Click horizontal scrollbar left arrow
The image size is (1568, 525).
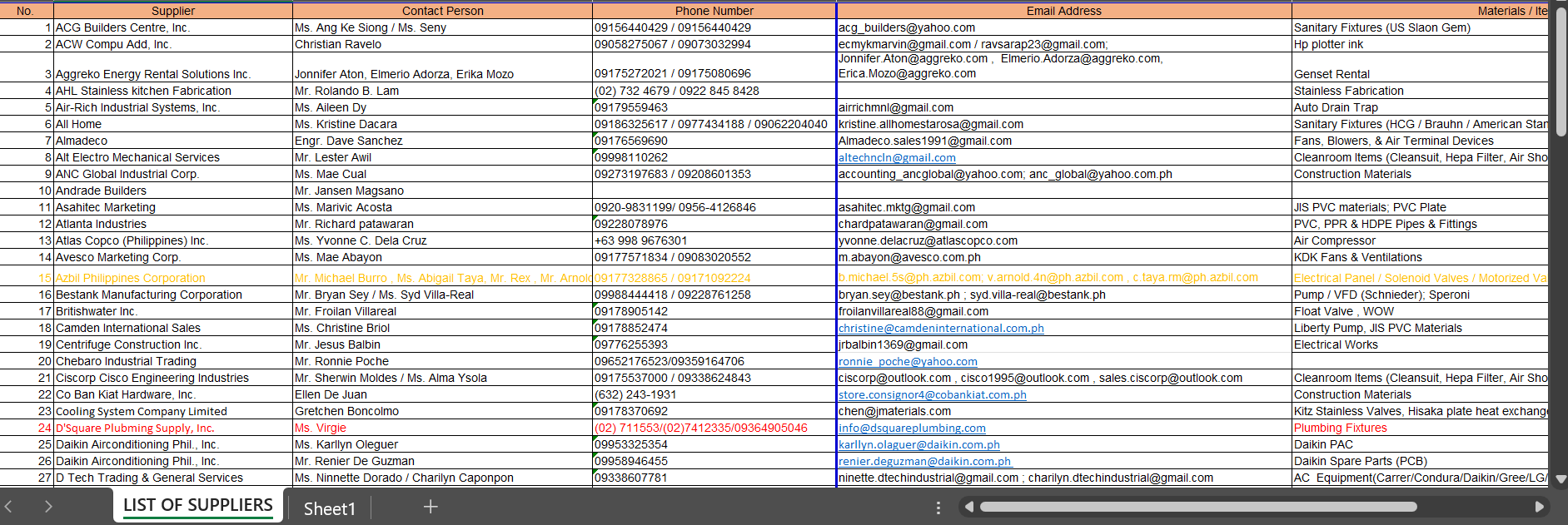968,507
